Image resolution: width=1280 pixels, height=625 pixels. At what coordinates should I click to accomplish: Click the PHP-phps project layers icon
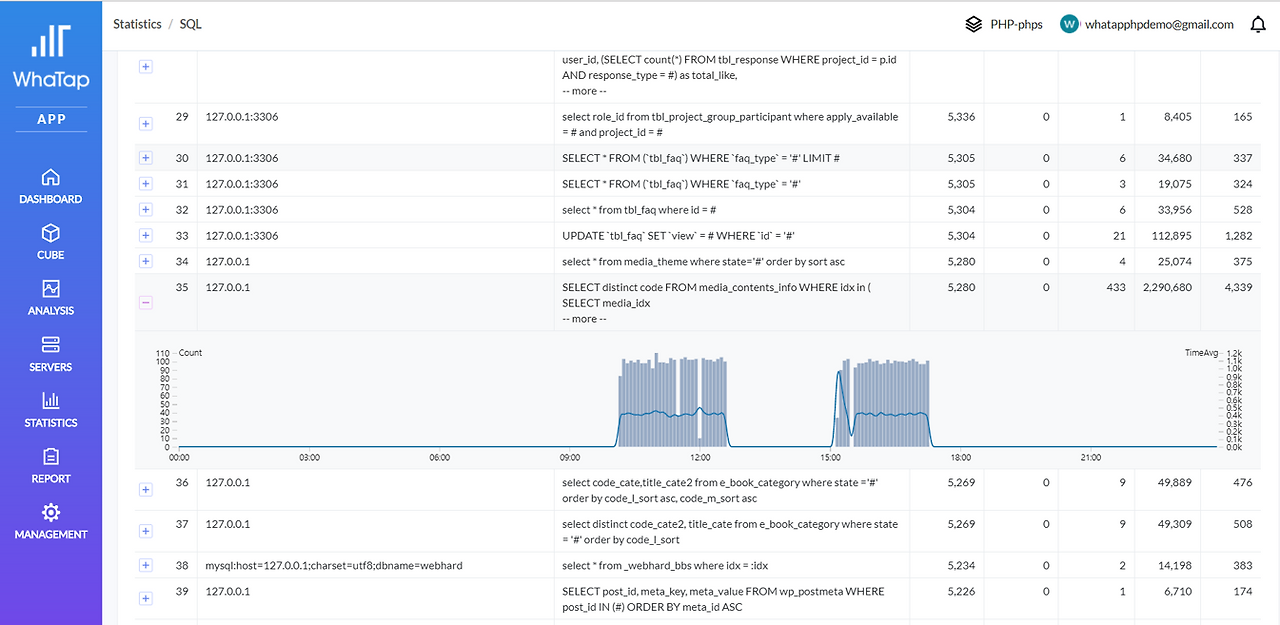tap(973, 24)
